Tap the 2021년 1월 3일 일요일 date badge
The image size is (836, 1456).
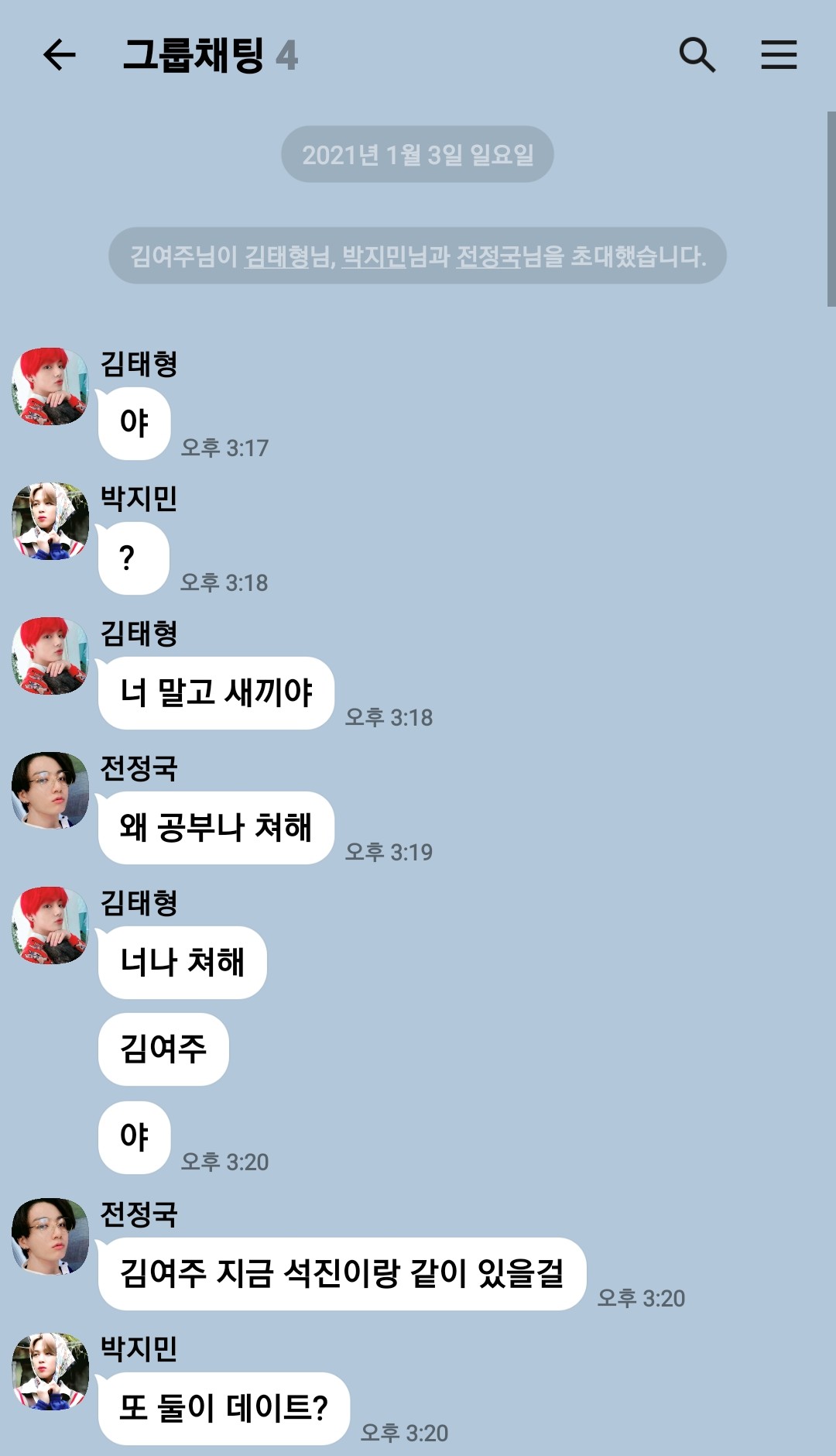417,154
